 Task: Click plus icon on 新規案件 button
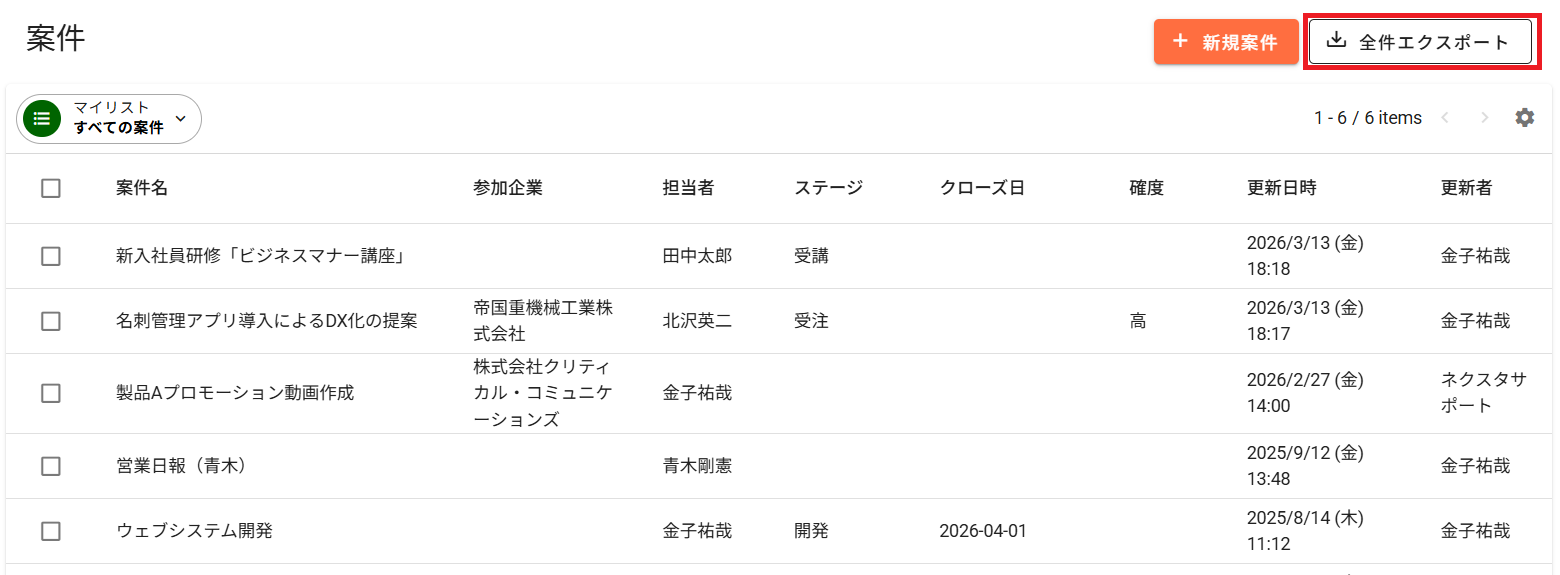click(x=1180, y=41)
